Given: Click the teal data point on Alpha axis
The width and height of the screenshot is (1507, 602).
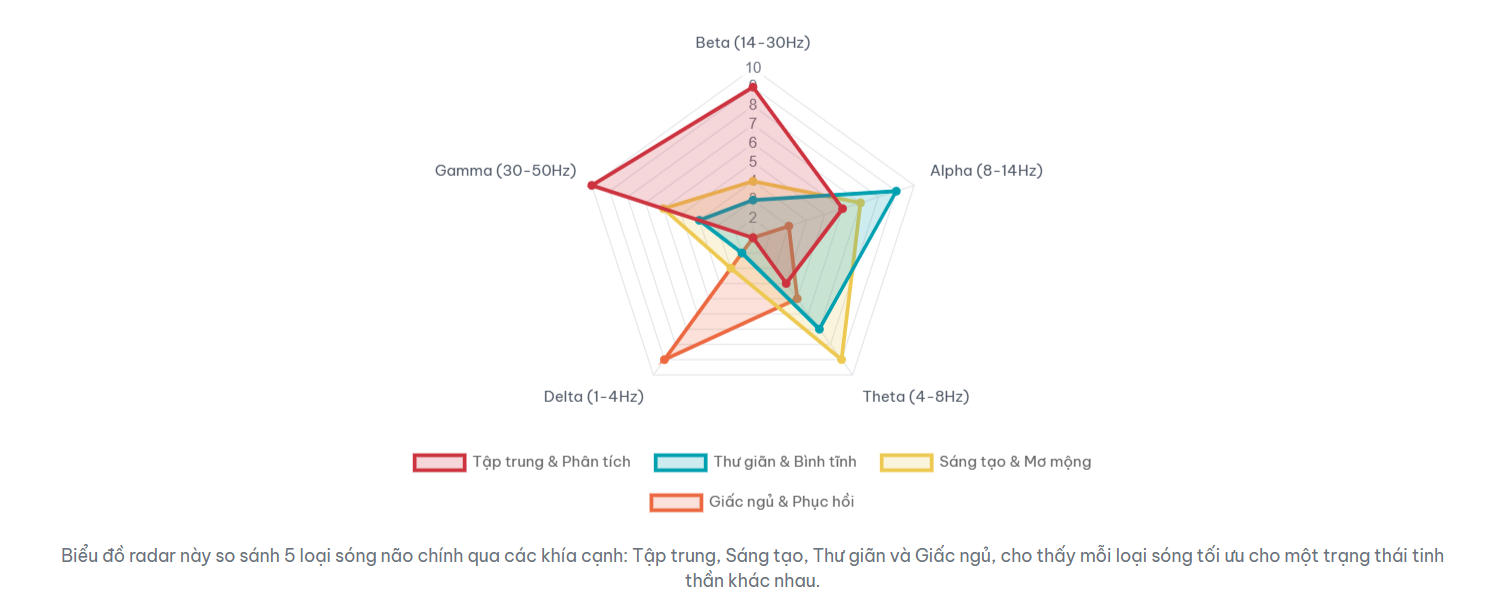Looking at the screenshot, I should pyautogui.click(x=896, y=191).
